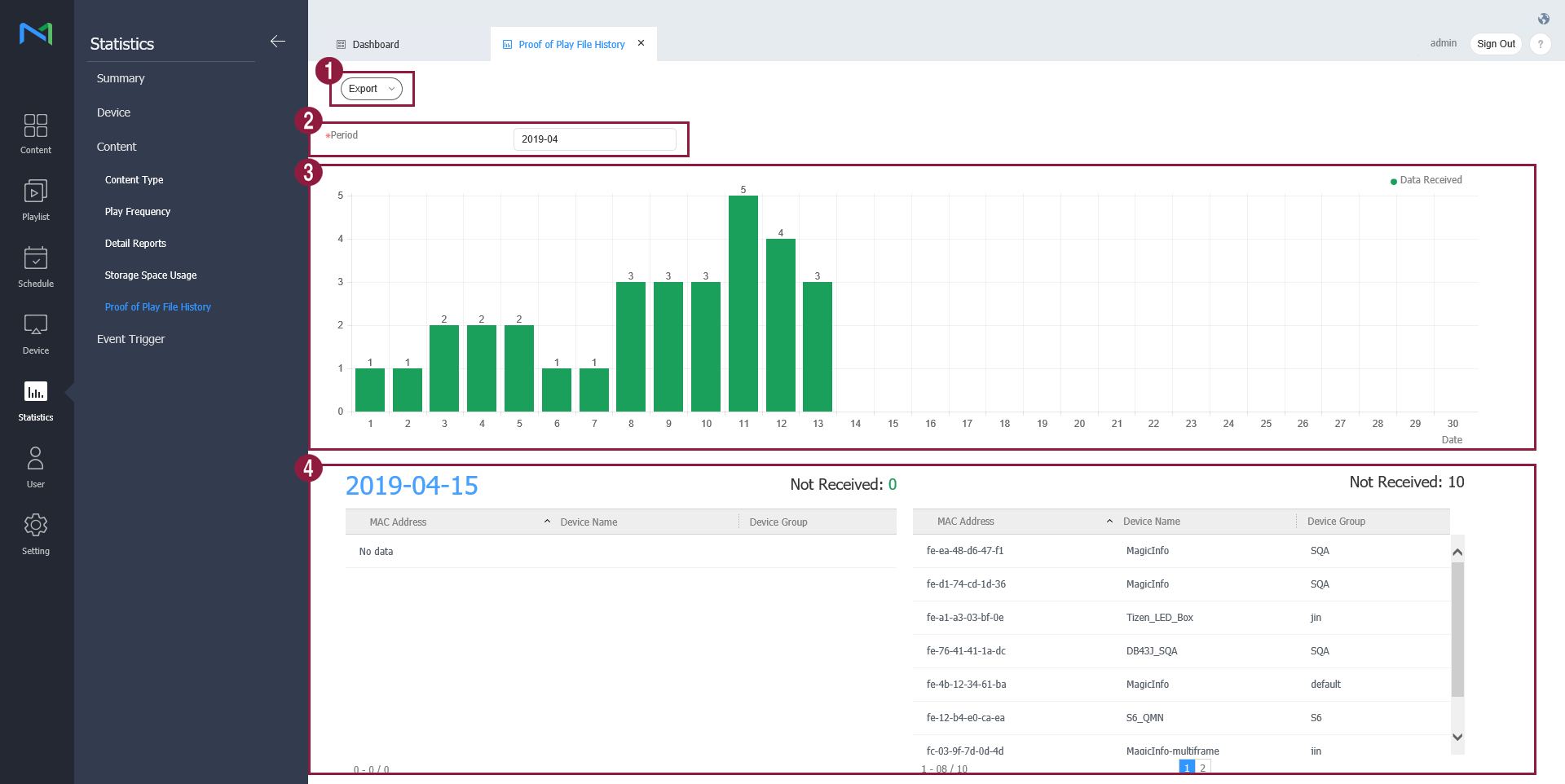Image resolution: width=1565 pixels, height=784 pixels.
Task: Expand the Export dropdown
Action: [x=372, y=89]
